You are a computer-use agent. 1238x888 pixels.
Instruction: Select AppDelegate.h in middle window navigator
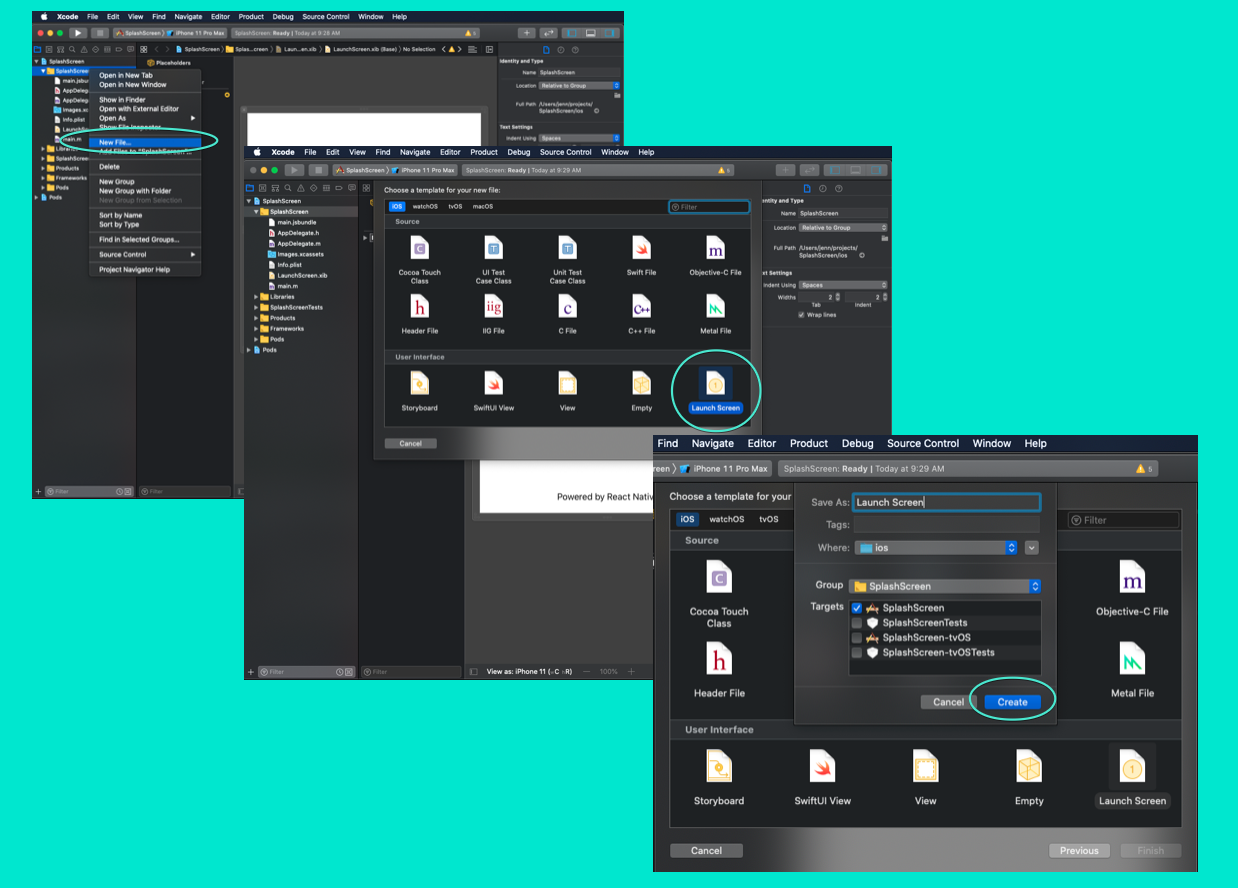pyautogui.click(x=299, y=233)
